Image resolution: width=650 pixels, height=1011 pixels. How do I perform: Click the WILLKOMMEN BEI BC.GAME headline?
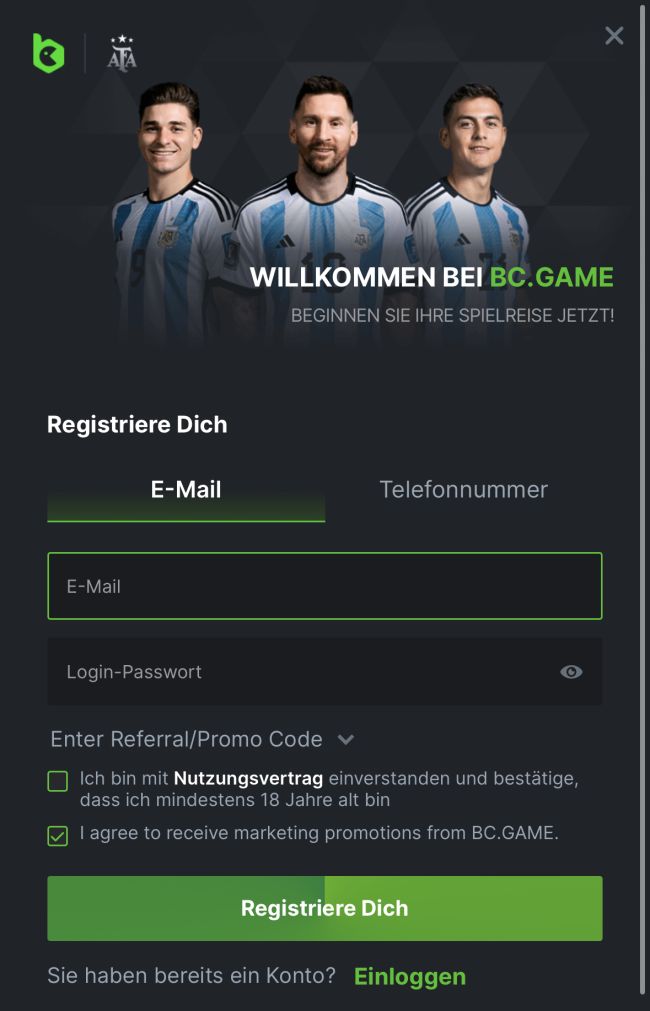pyautogui.click(x=431, y=277)
